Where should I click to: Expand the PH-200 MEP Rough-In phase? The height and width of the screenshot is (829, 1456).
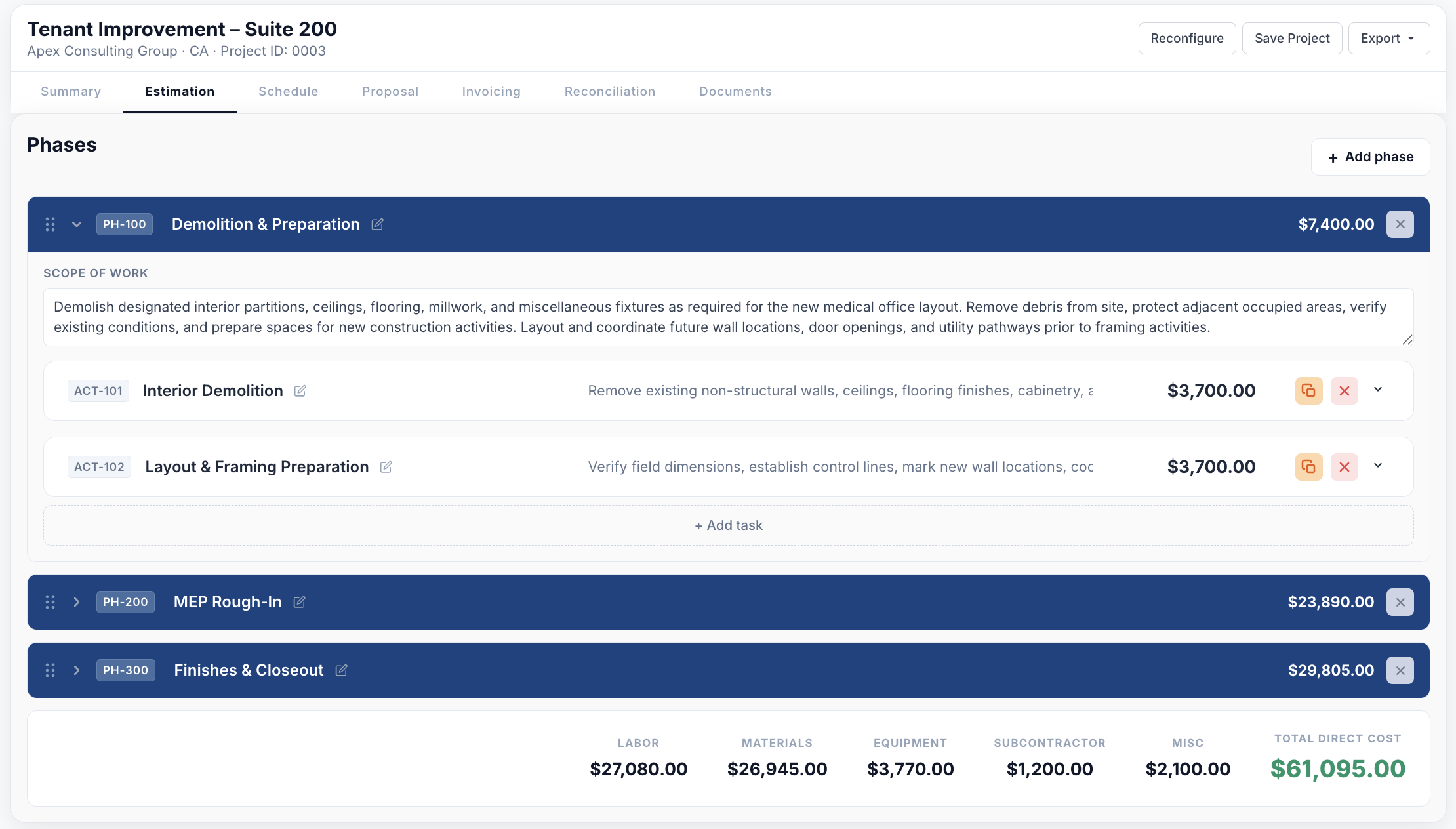77,602
